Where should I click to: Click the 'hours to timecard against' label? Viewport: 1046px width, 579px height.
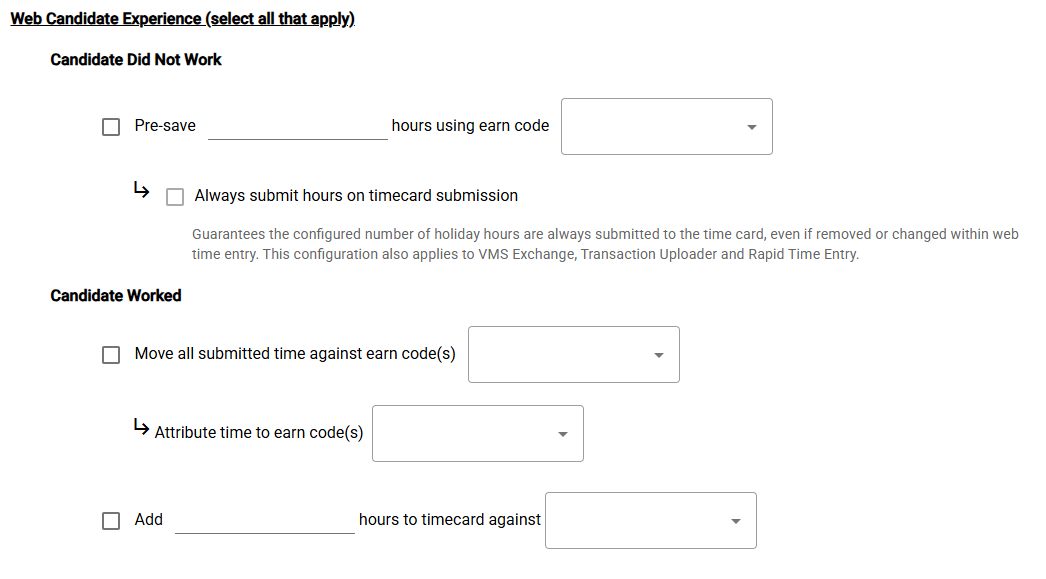pos(450,520)
